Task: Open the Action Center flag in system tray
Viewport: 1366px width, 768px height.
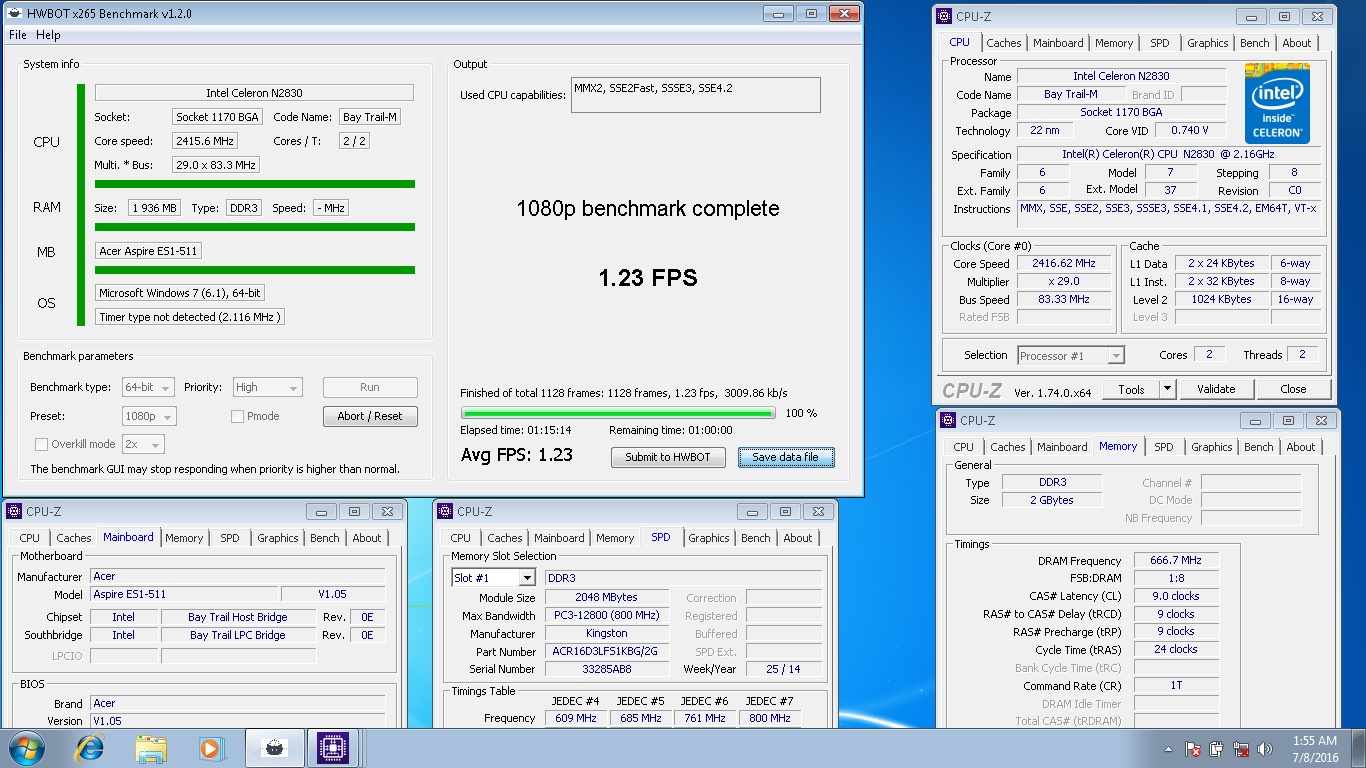Action: 1192,749
